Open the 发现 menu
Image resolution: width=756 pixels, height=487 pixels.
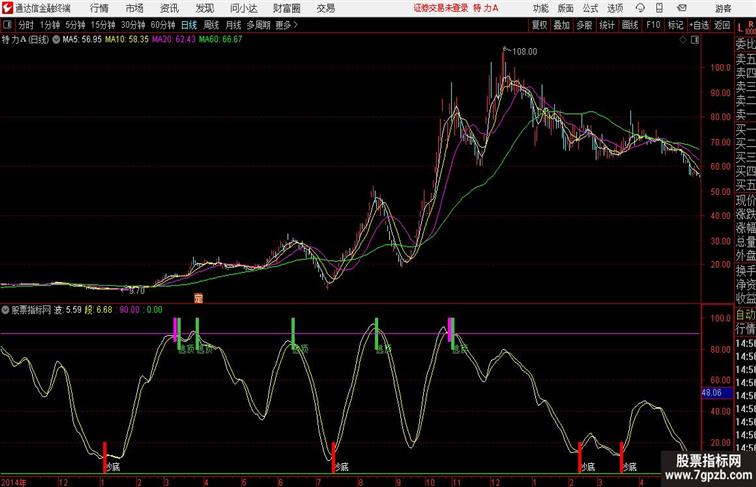pyautogui.click(x=204, y=8)
